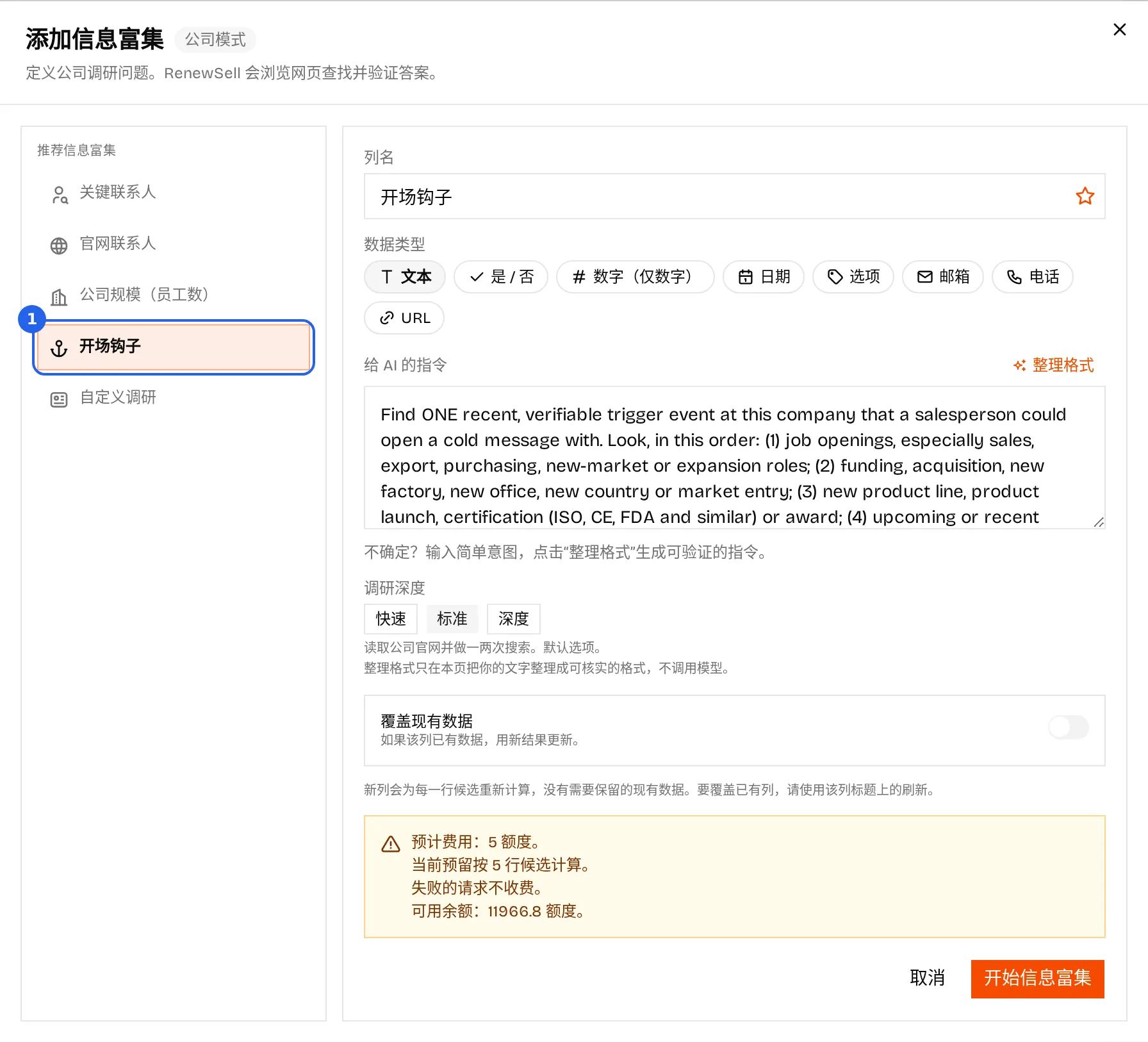This screenshot has height=1042, width=1148.
Task: Choose the 日期 data type
Action: 764,277
